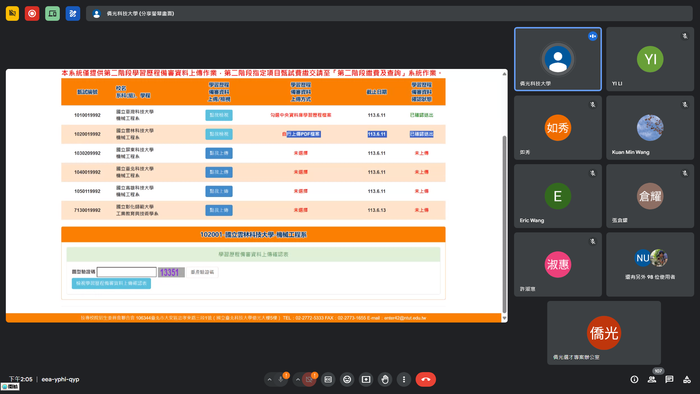Click the 1020019992 row blue view button
This screenshot has height=394, width=700.
[x=219, y=134]
